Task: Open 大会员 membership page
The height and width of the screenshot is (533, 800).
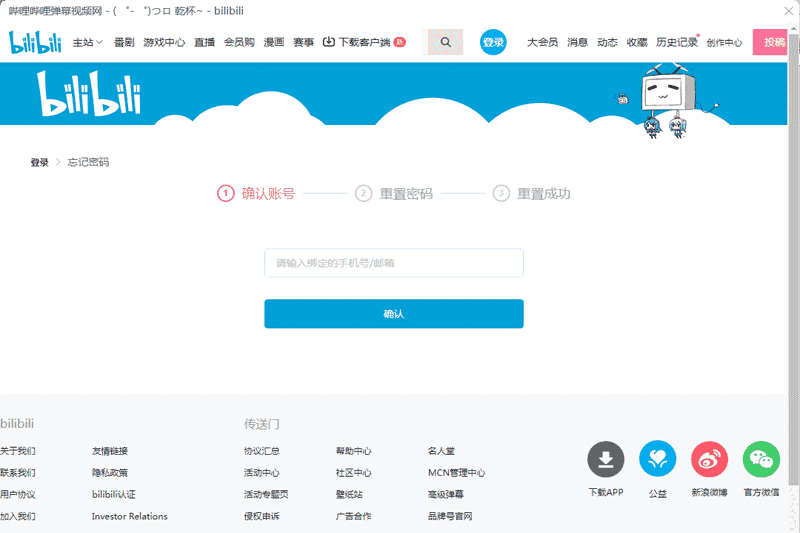Action: point(542,42)
